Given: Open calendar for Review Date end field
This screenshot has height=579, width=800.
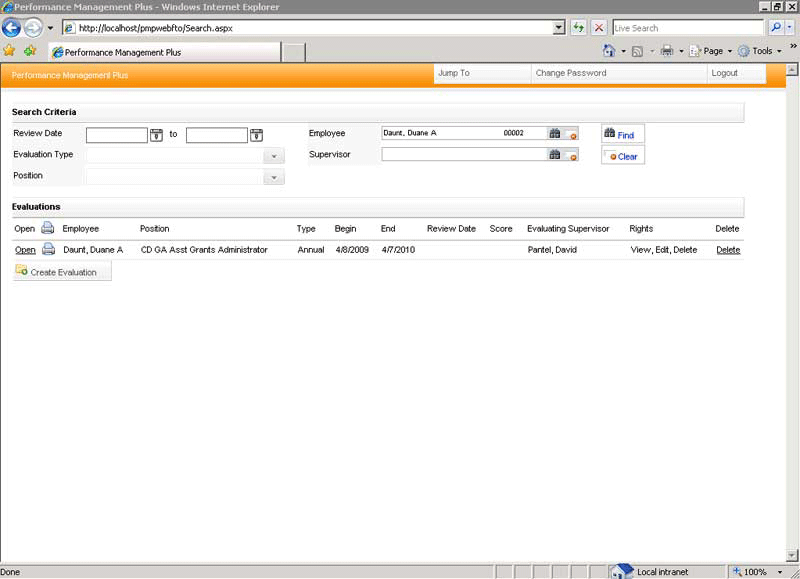Looking at the screenshot, I should pyautogui.click(x=256, y=135).
